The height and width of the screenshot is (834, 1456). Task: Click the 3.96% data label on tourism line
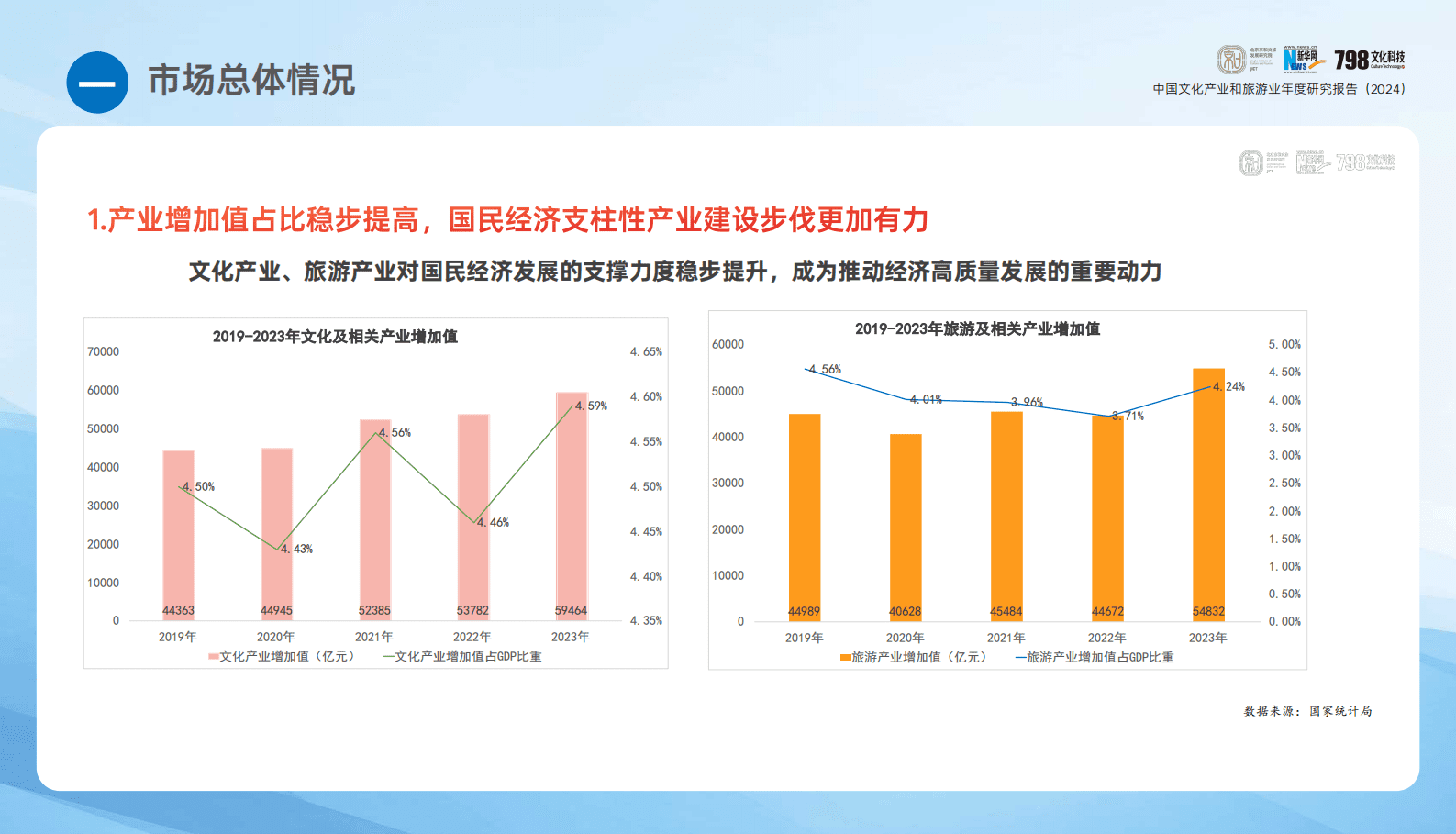click(x=1027, y=403)
